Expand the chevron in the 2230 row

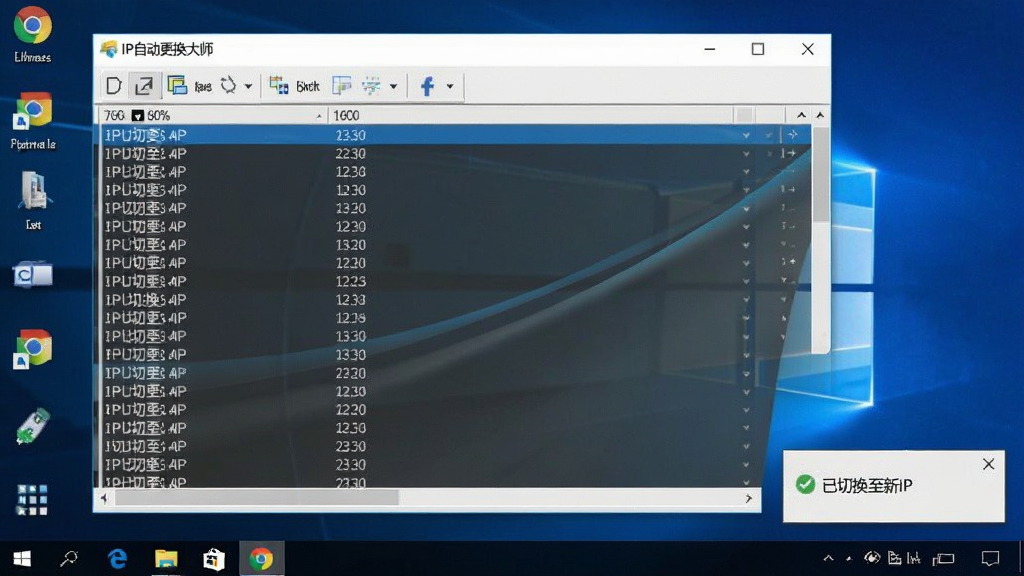coord(746,153)
